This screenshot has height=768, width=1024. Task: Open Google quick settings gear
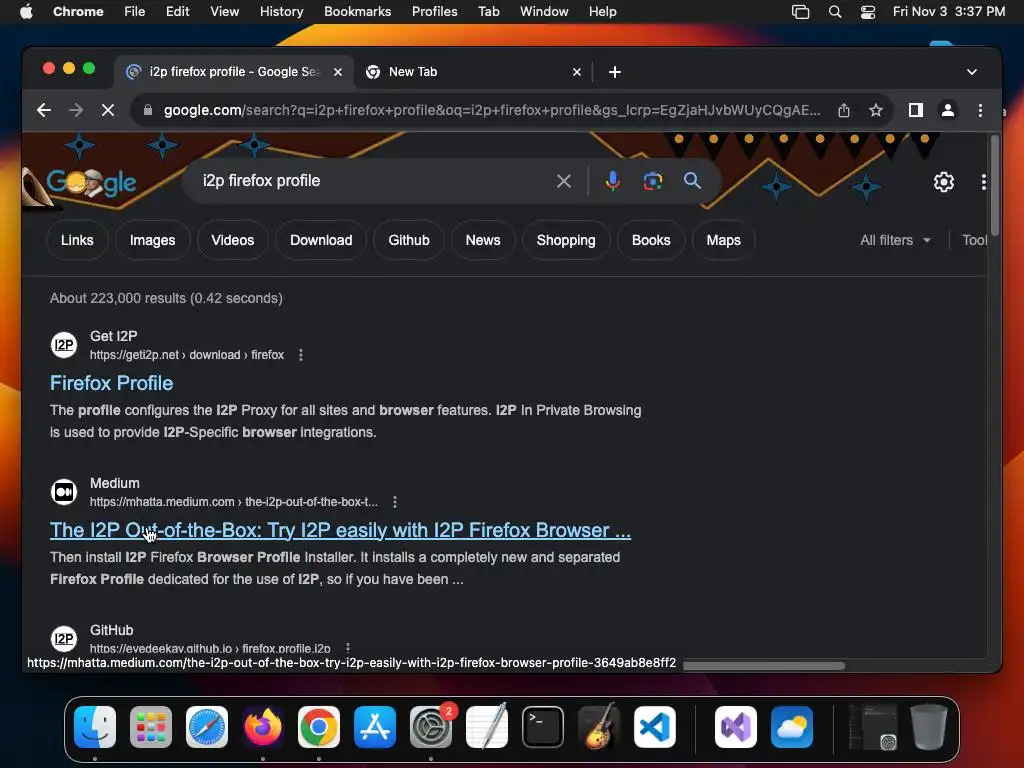coord(944,182)
